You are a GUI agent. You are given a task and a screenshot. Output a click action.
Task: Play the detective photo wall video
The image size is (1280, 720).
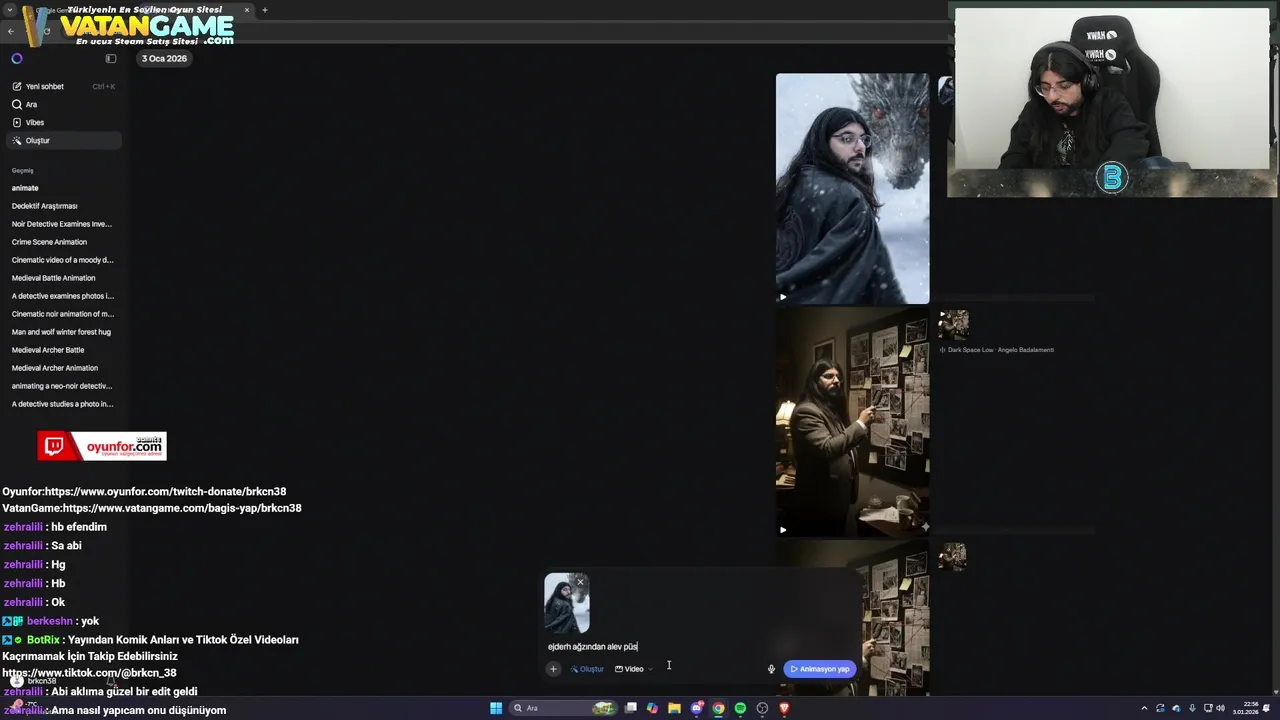click(783, 530)
